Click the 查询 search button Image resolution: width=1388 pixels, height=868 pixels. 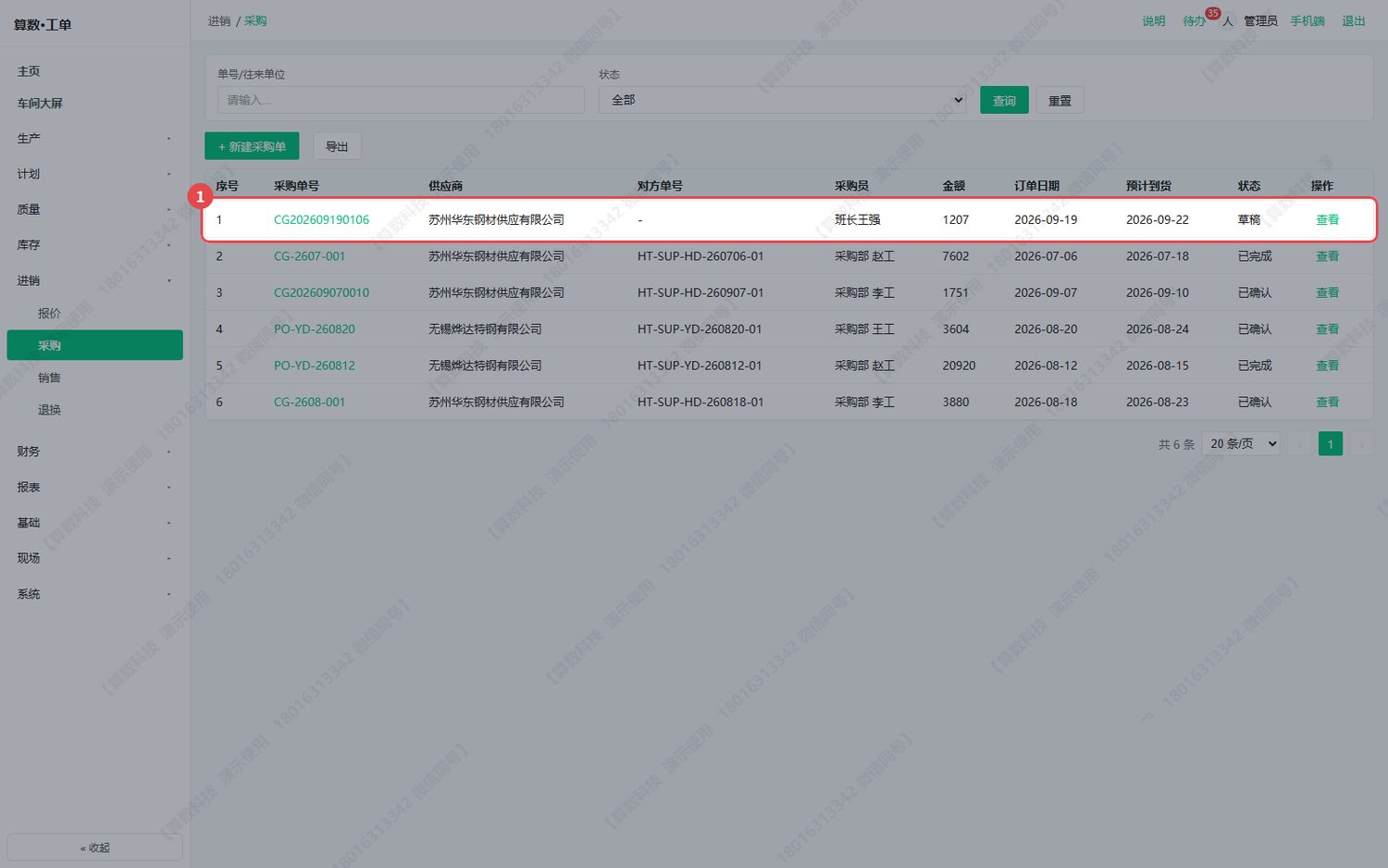coord(1004,100)
